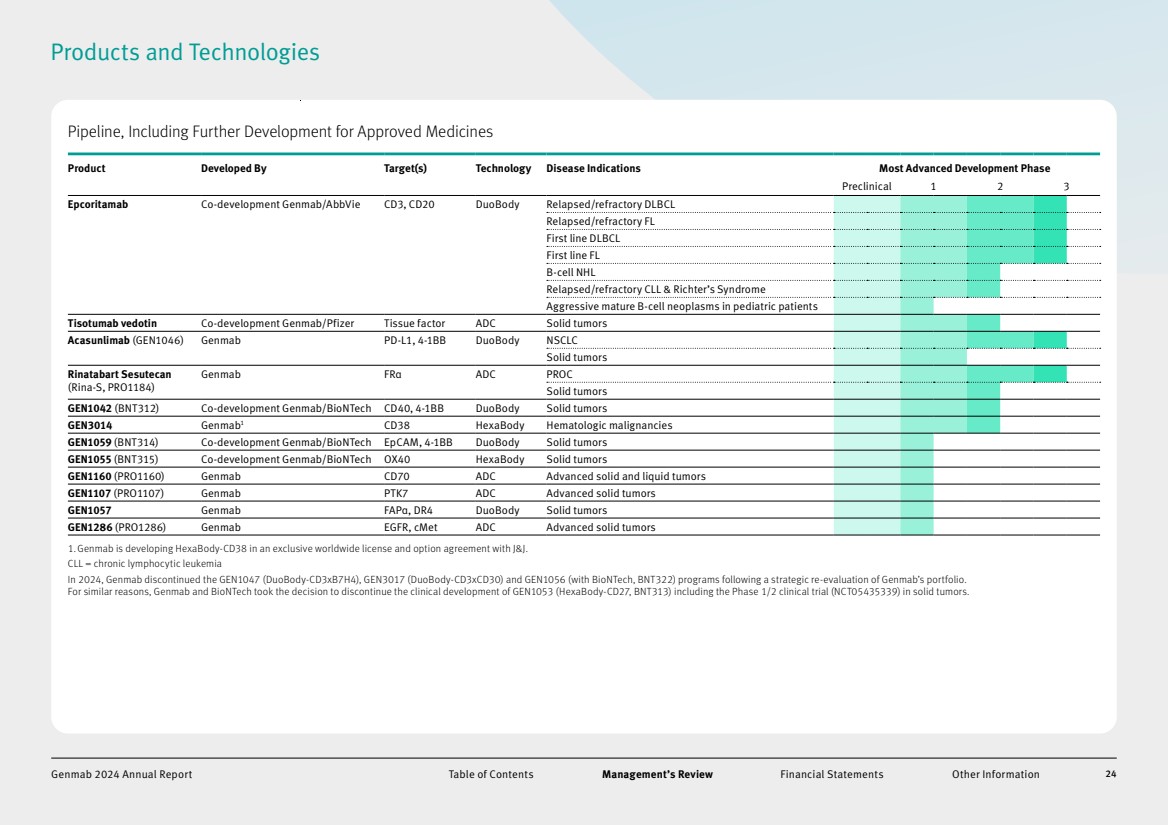Navigate to Other Information section
This screenshot has height=825, width=1168.
(x=995, y=774)
